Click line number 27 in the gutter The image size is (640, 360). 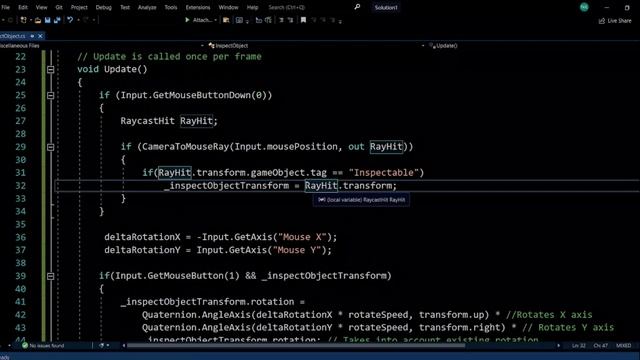point(20,121)
